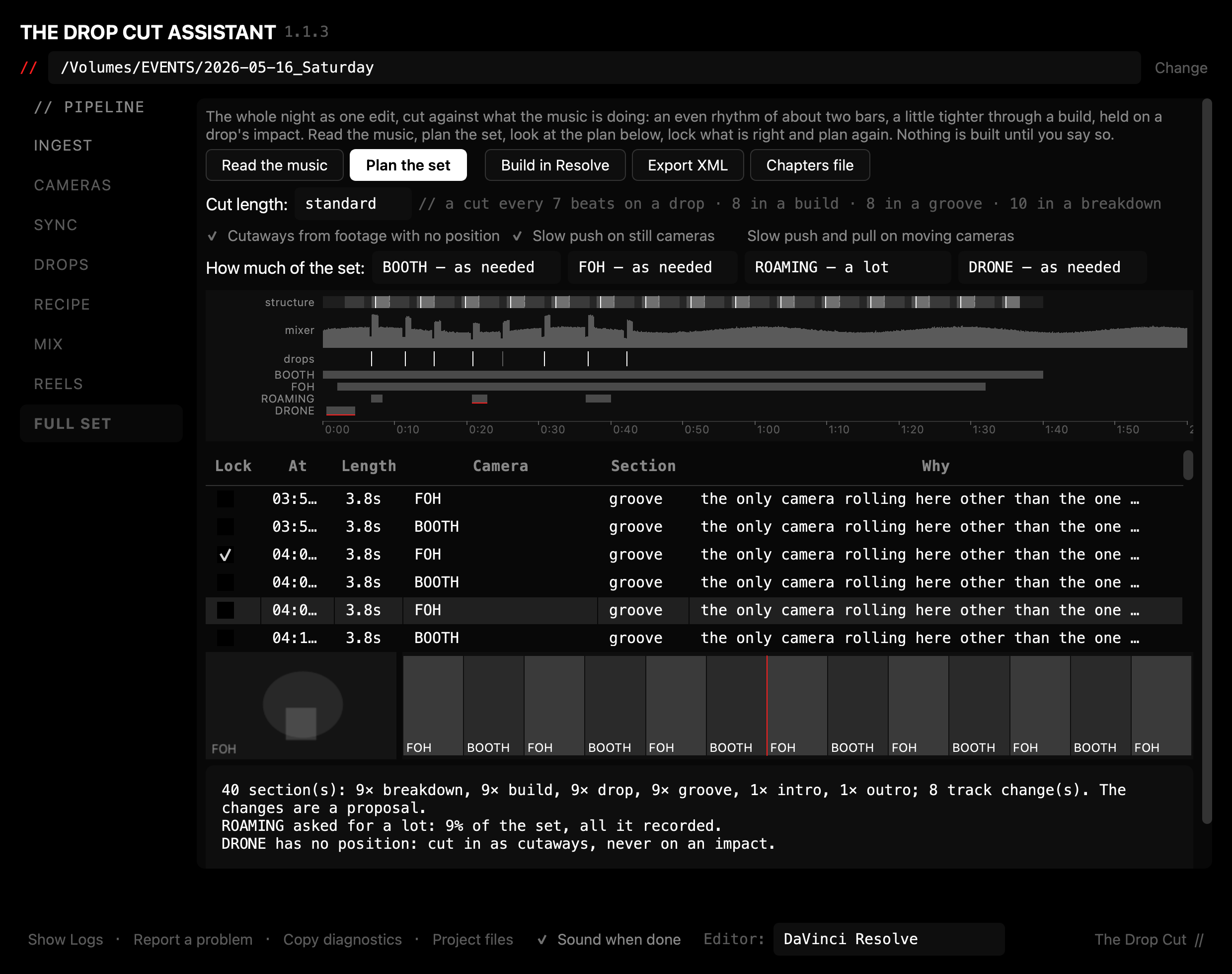This screenshot has width=1232, height=974.
Task: Unlock the checked 04:0… FOH row
Action: 225,555
